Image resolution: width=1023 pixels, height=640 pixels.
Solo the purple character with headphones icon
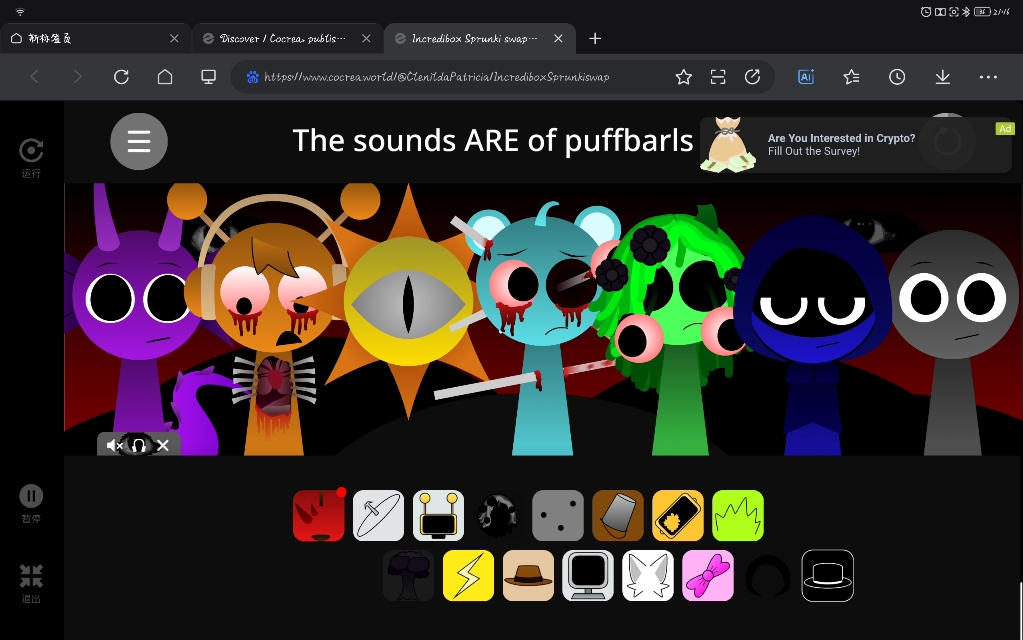(138, 445)
